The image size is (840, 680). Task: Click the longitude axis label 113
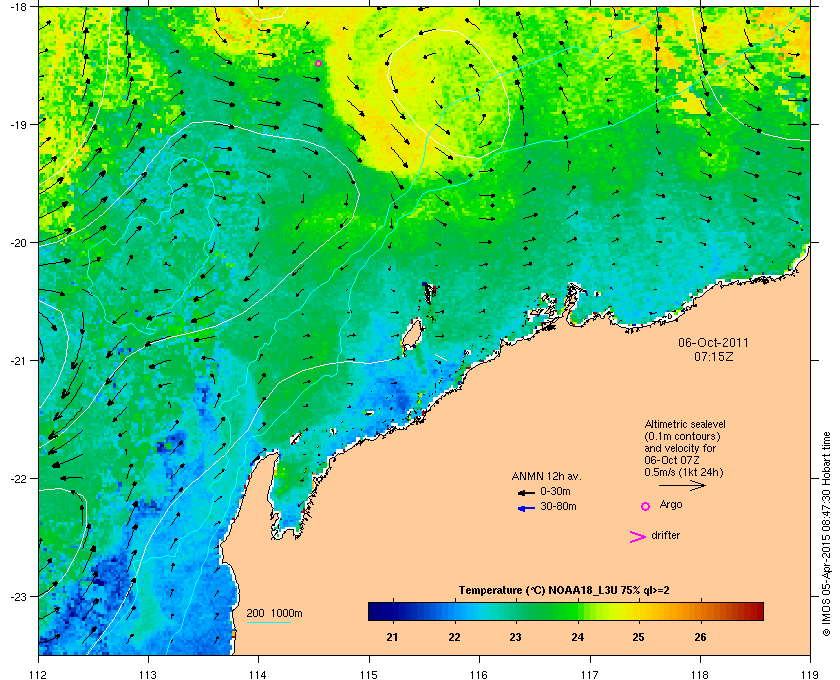(x=148, y=674)
